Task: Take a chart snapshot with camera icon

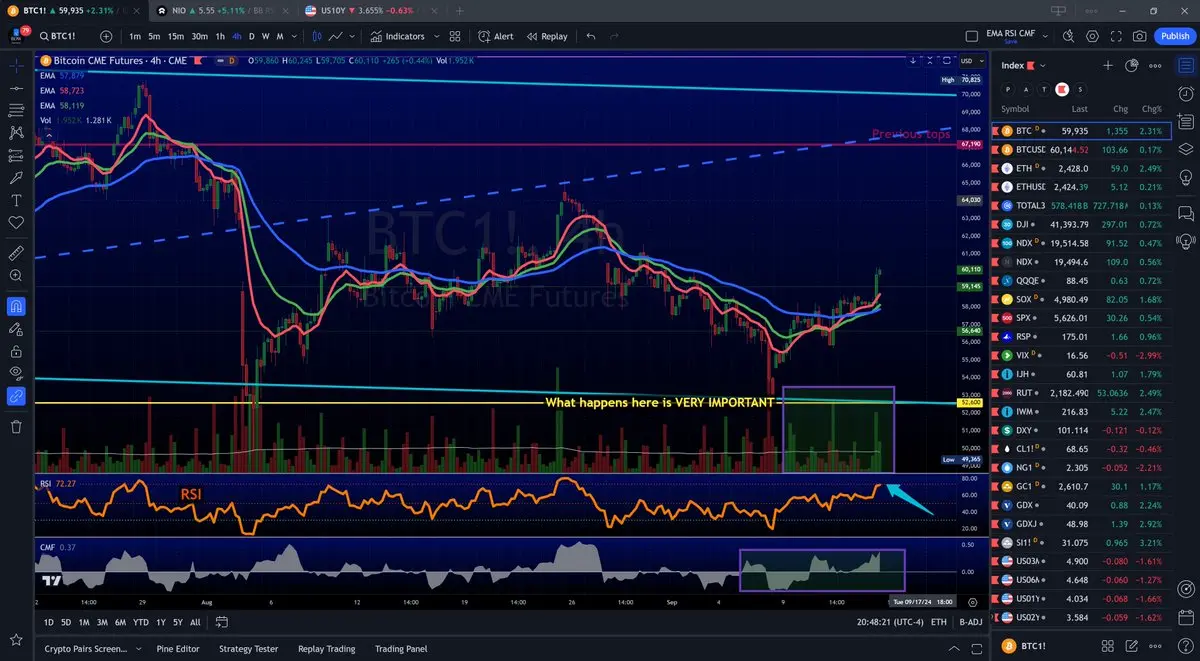Action: pos(1140,36)
